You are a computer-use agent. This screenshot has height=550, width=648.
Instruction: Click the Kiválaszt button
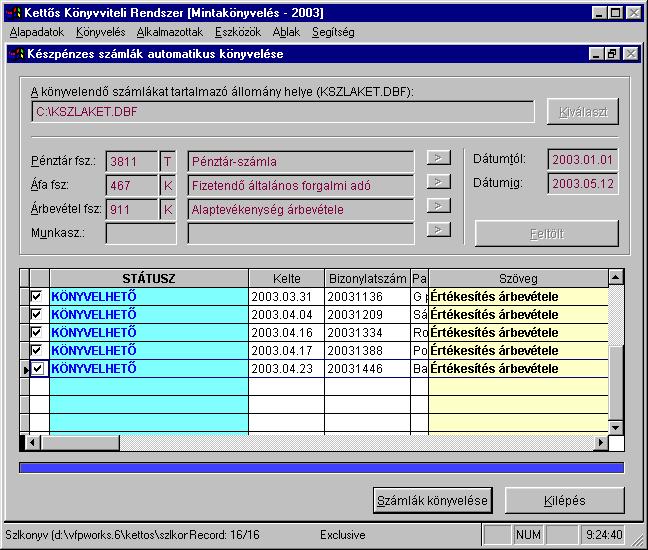pos(583,112)
